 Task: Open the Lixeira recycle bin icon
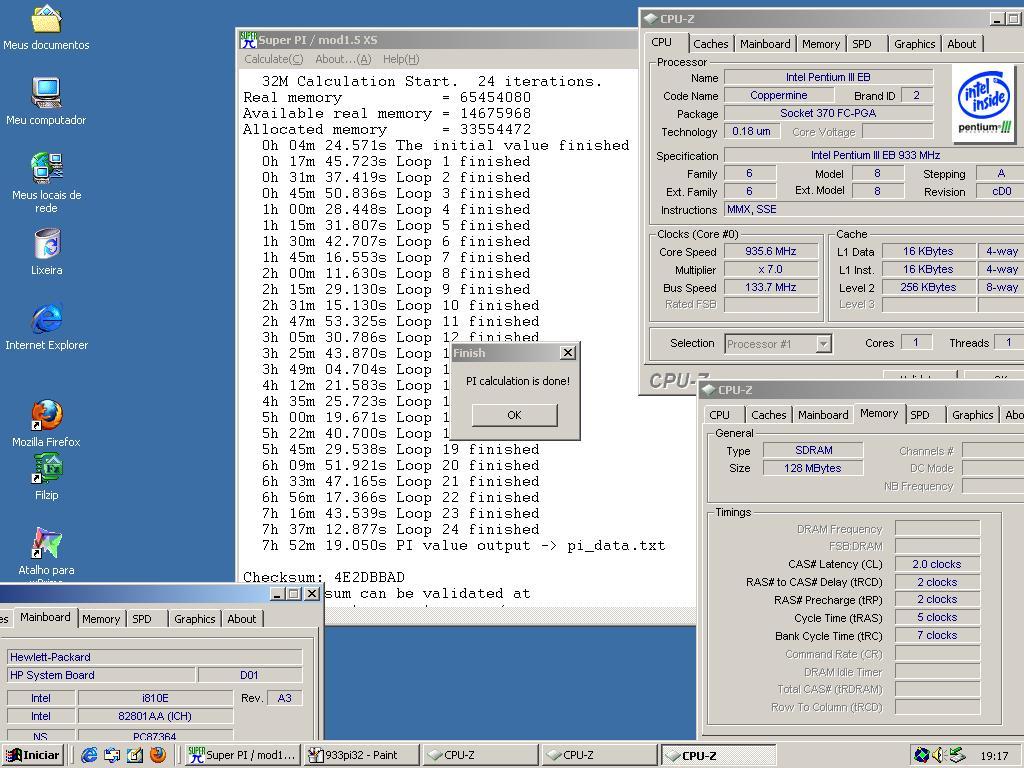tap(46, 251)
